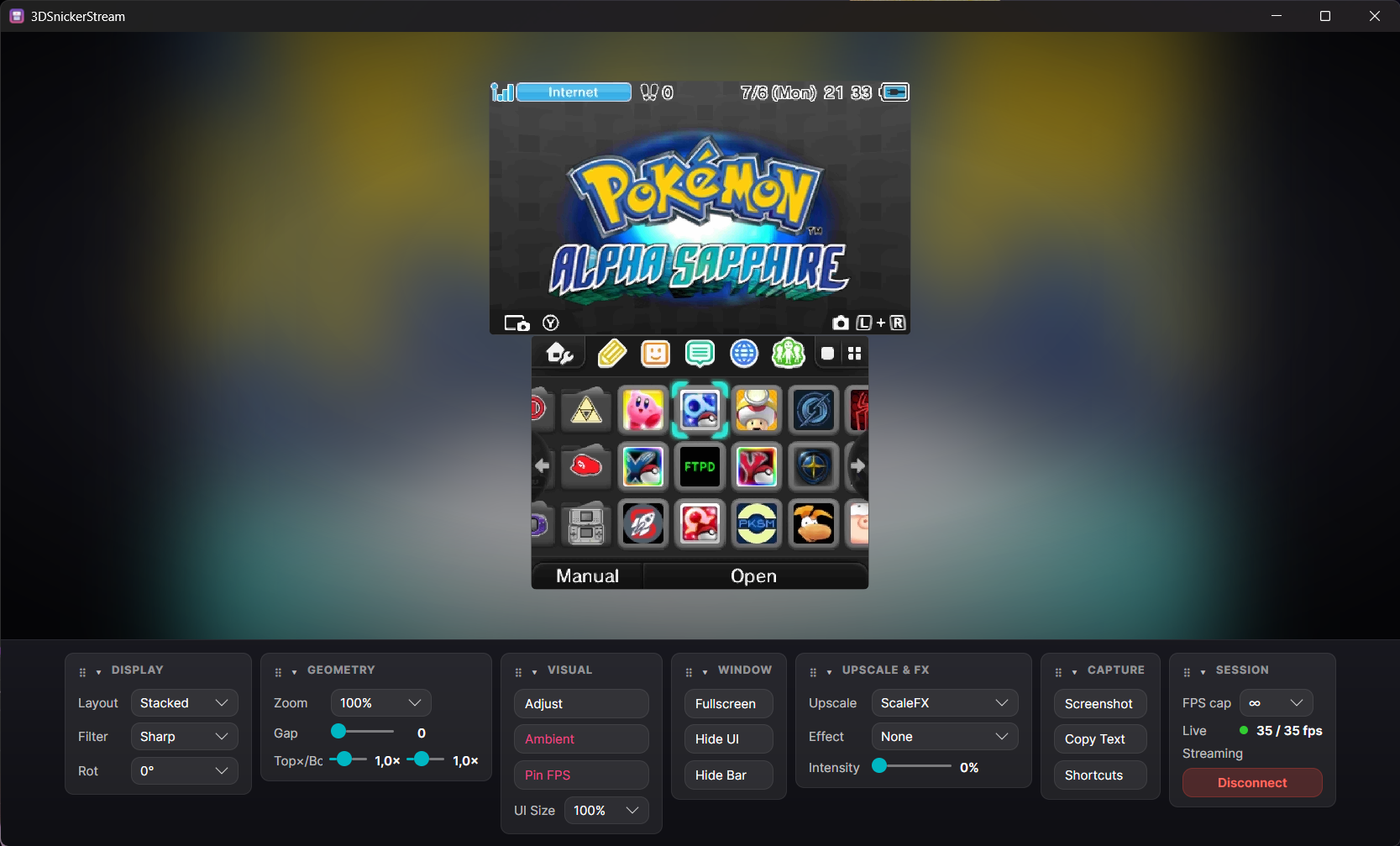This screenshot has height=846, width=1400.
Task: Click the Pokémon Alpha Sapphire banner
Action: click(x=700, y=220)
